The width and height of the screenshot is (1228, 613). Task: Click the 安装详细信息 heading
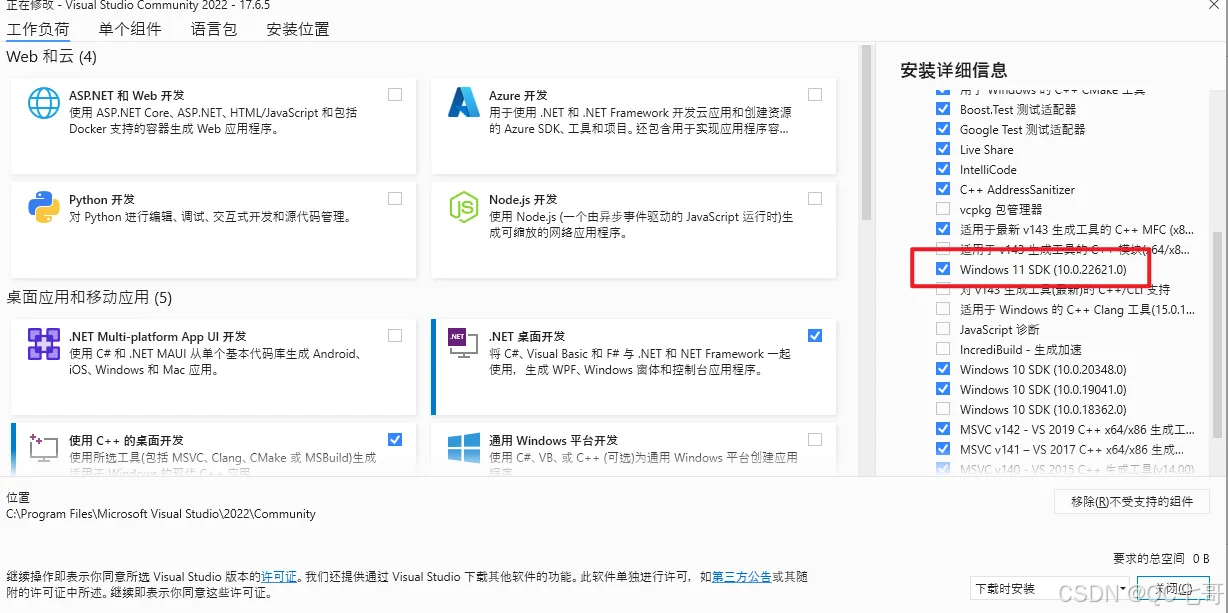pyautogui.click(x=954, y=70)
